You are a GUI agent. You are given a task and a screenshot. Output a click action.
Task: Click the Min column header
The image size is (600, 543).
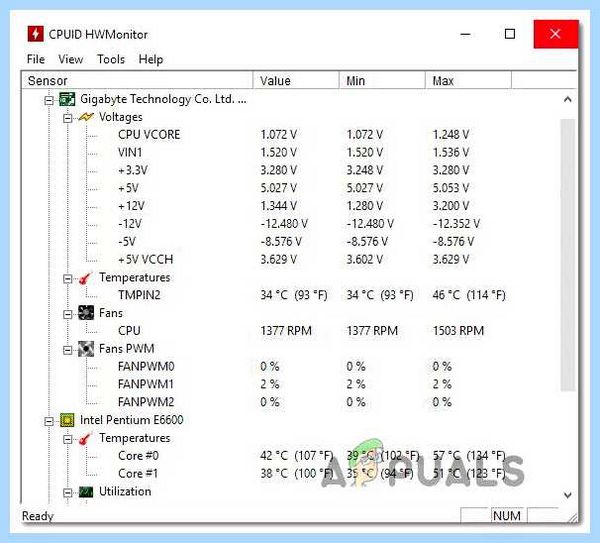coord(382,81)
